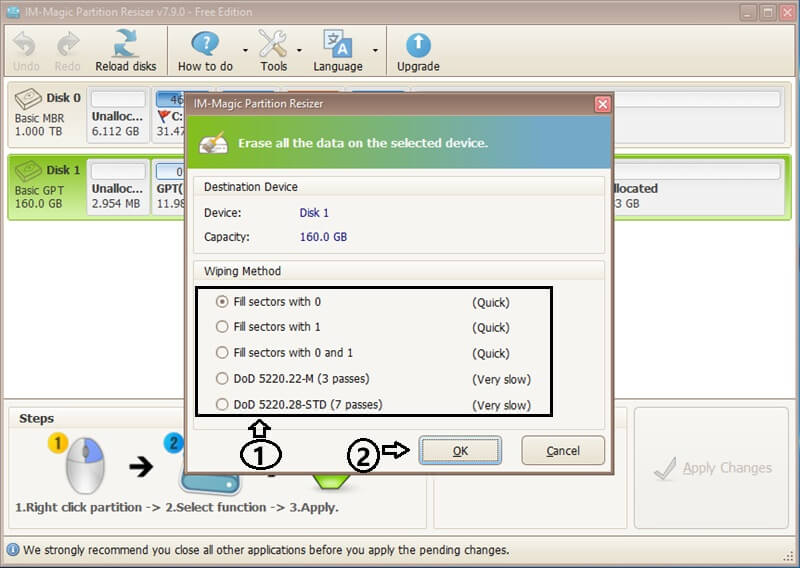Screen dimensions: 800x568
Task: Minimize the main Partition Resizer window
Action: [748, 13]
